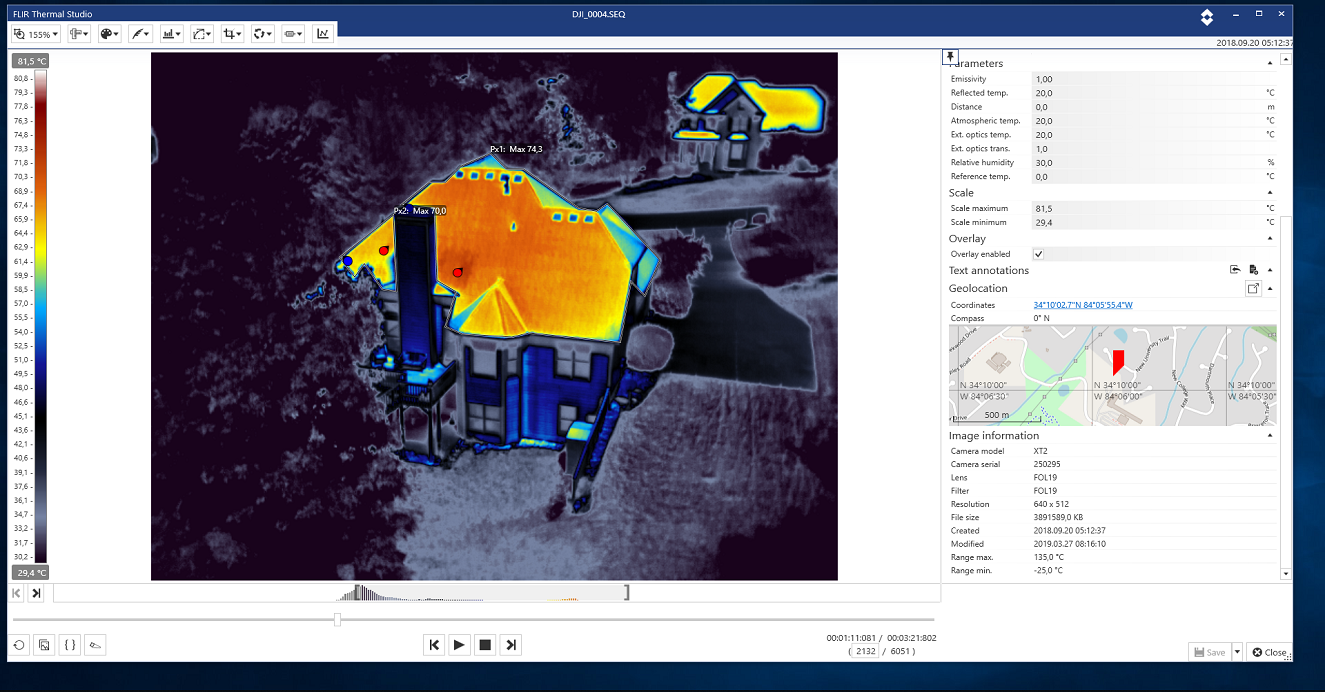The width and height of the screenshot is (1325, 692).
Task: Open the 155% zoom level dropdown
Action: coord(35,34)
